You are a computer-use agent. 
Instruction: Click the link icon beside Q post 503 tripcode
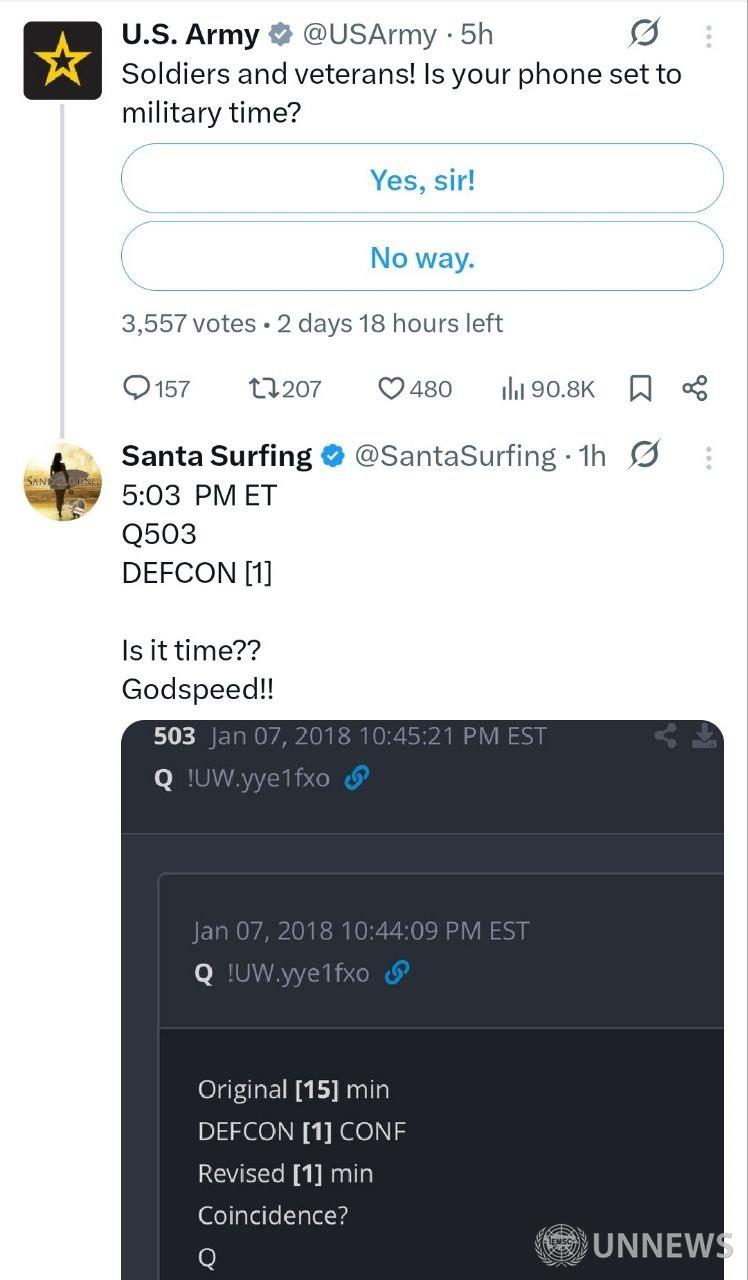pyautogui.click(x=357, y=778)
